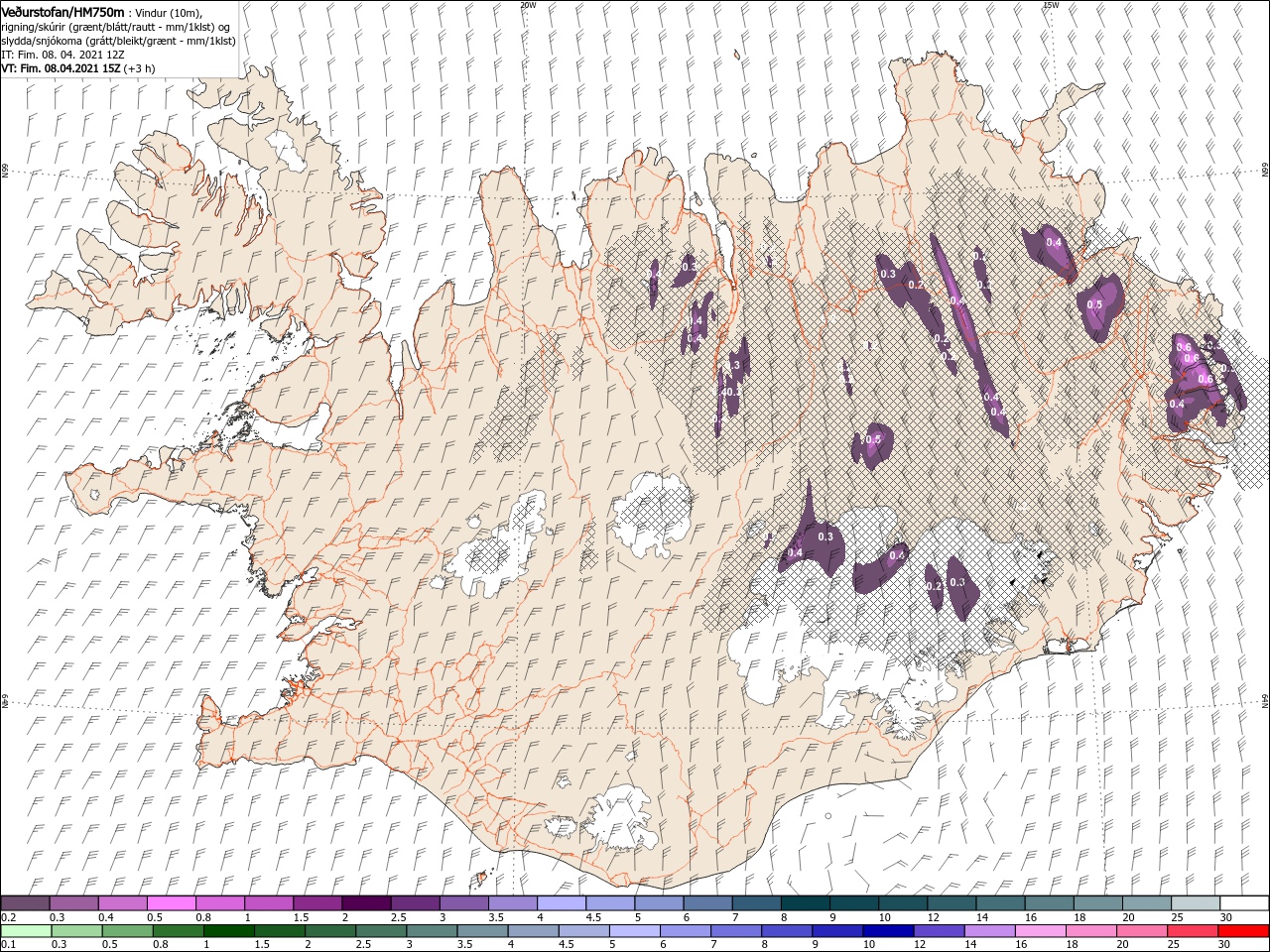
Task: Choose the light grey snow swatch at 25
Action: [1194, 902]
